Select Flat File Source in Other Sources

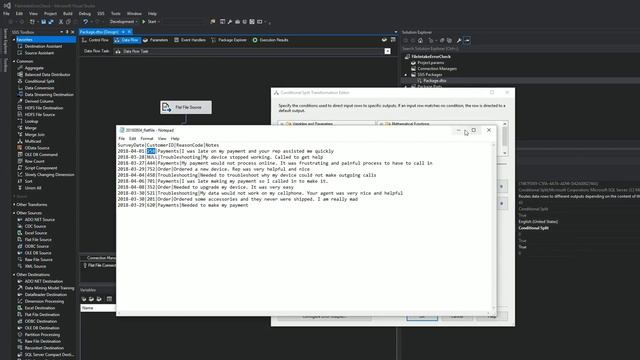point(38,240)
